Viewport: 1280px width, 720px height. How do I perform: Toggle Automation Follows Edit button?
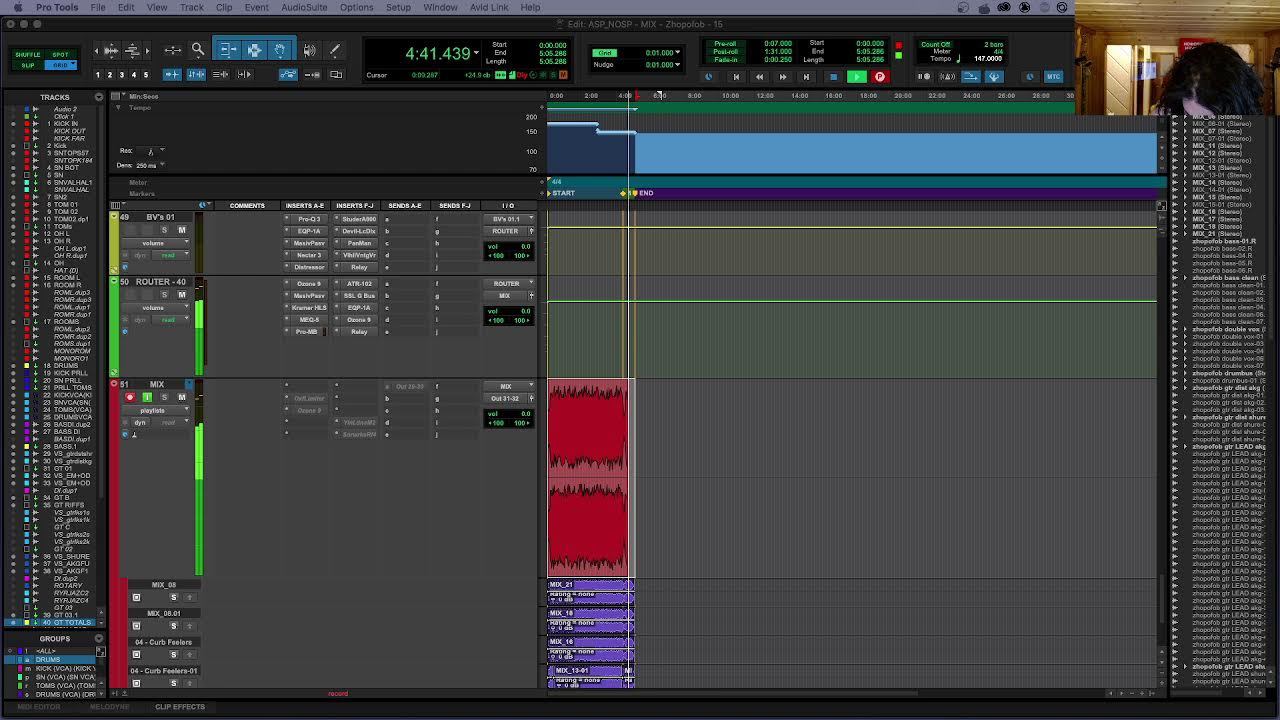pyautogui.click(x=288, y=75)
